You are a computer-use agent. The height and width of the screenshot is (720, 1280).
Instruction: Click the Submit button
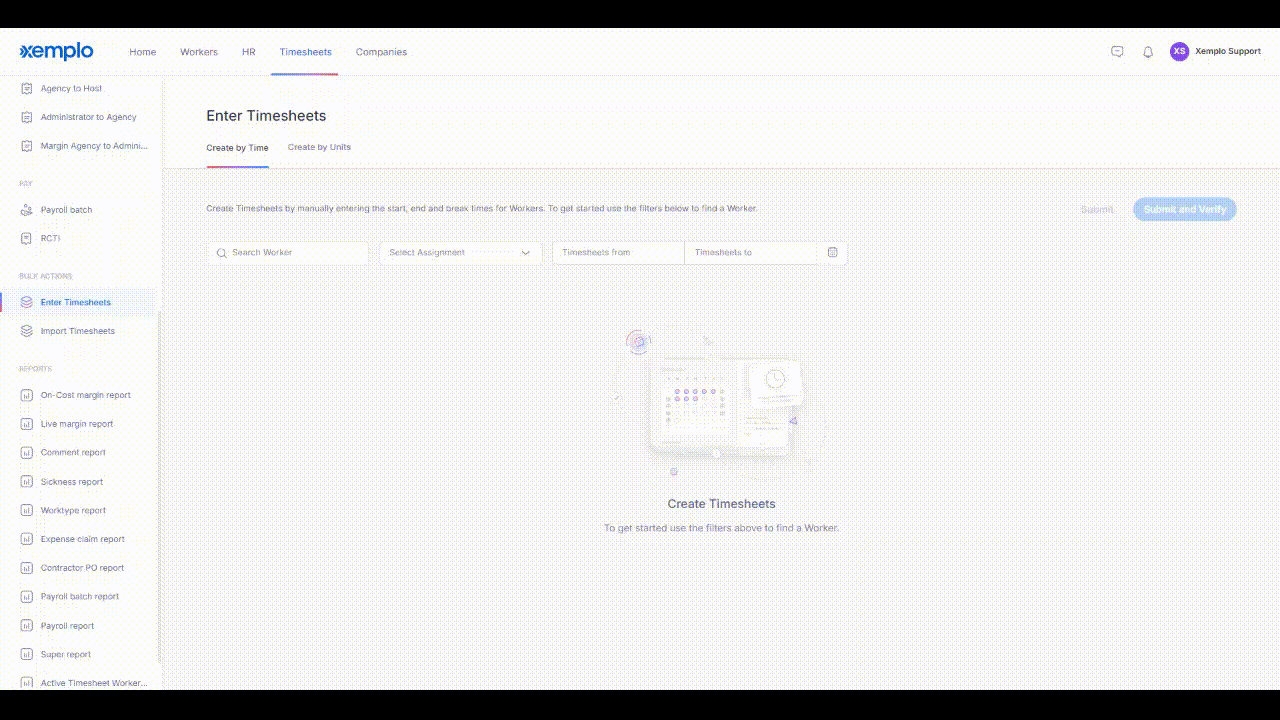point(1097,209)
